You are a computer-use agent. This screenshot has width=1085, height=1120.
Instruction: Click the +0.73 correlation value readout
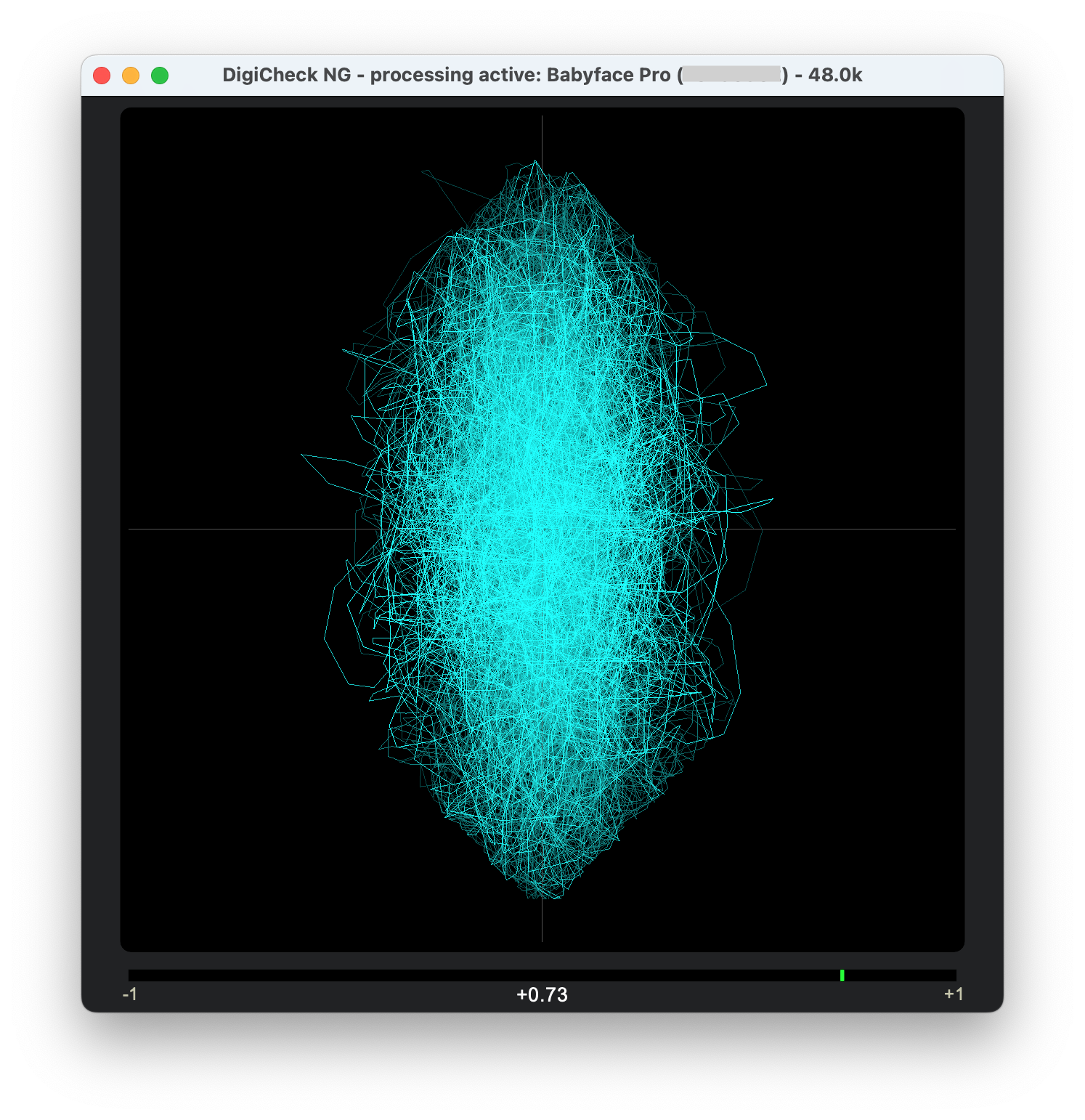(542, 995)
